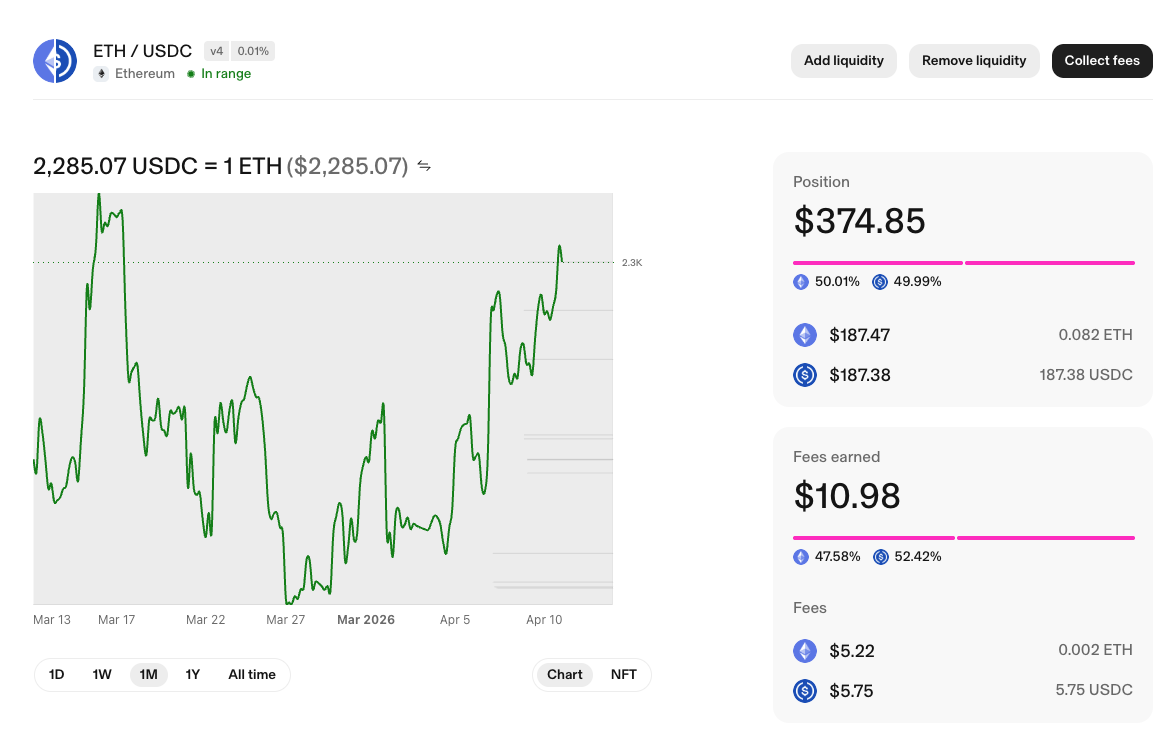Click the ETH icon beside $187.47 position
1173x732 pixels.
point(805,335)
